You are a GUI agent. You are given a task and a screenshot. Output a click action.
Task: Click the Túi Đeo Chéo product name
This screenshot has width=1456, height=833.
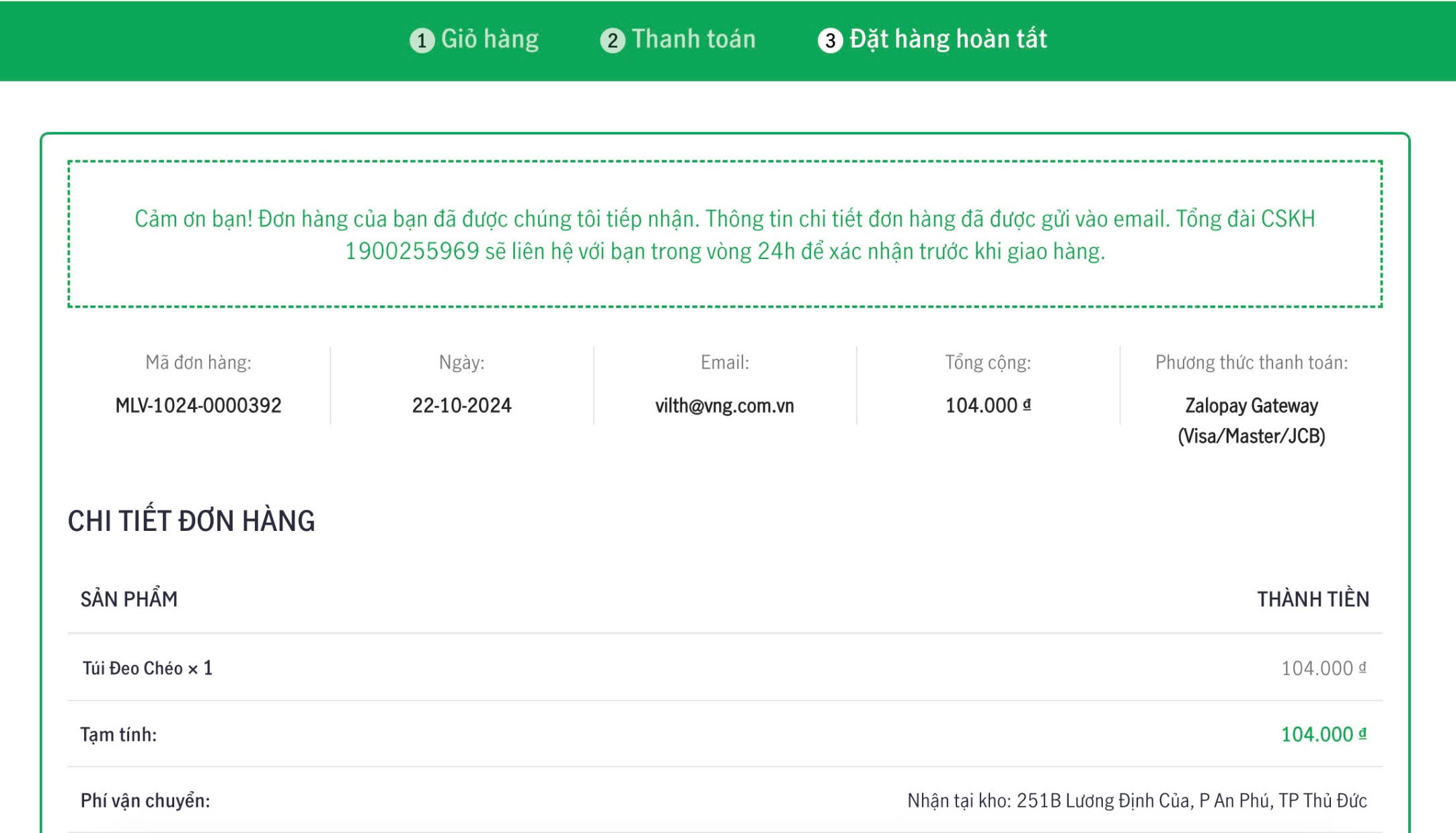click(132, 668)
